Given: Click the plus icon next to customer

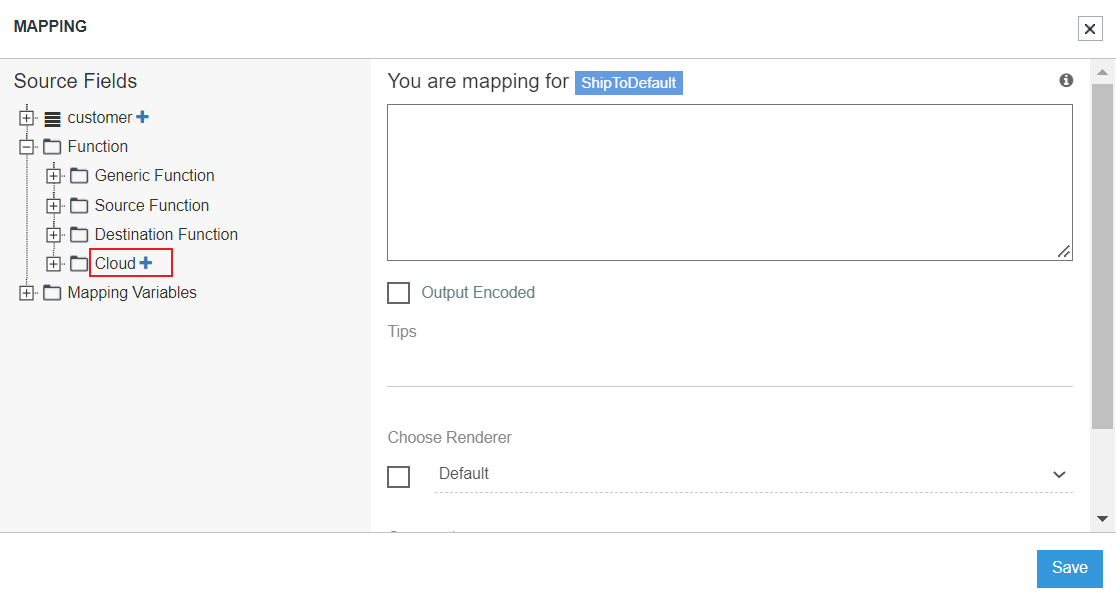Looking at the screenshot, I should click(142, 117).
